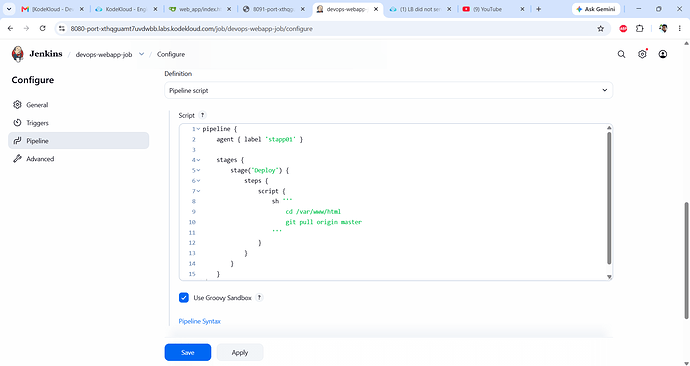The height and width of the screenshot is (366, 690).
Task: Close the 8091-port tab
Action: point(303,9)
